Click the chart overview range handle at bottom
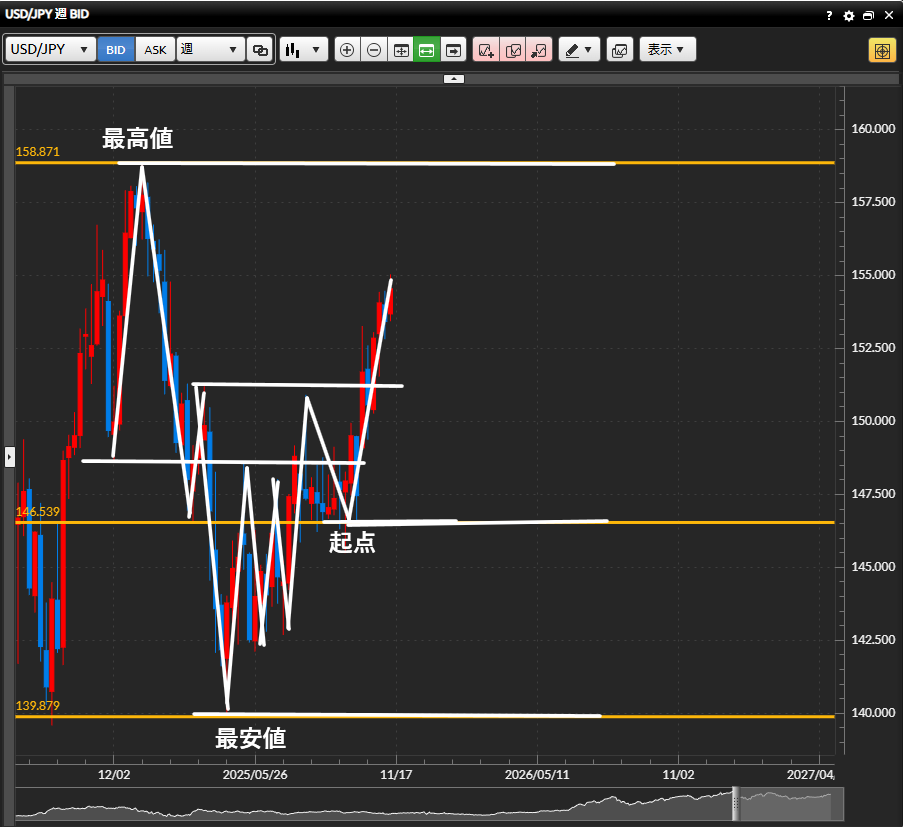The height and width of the screenshot is (827, 903). pyautogui.click(x=736, y=802)
